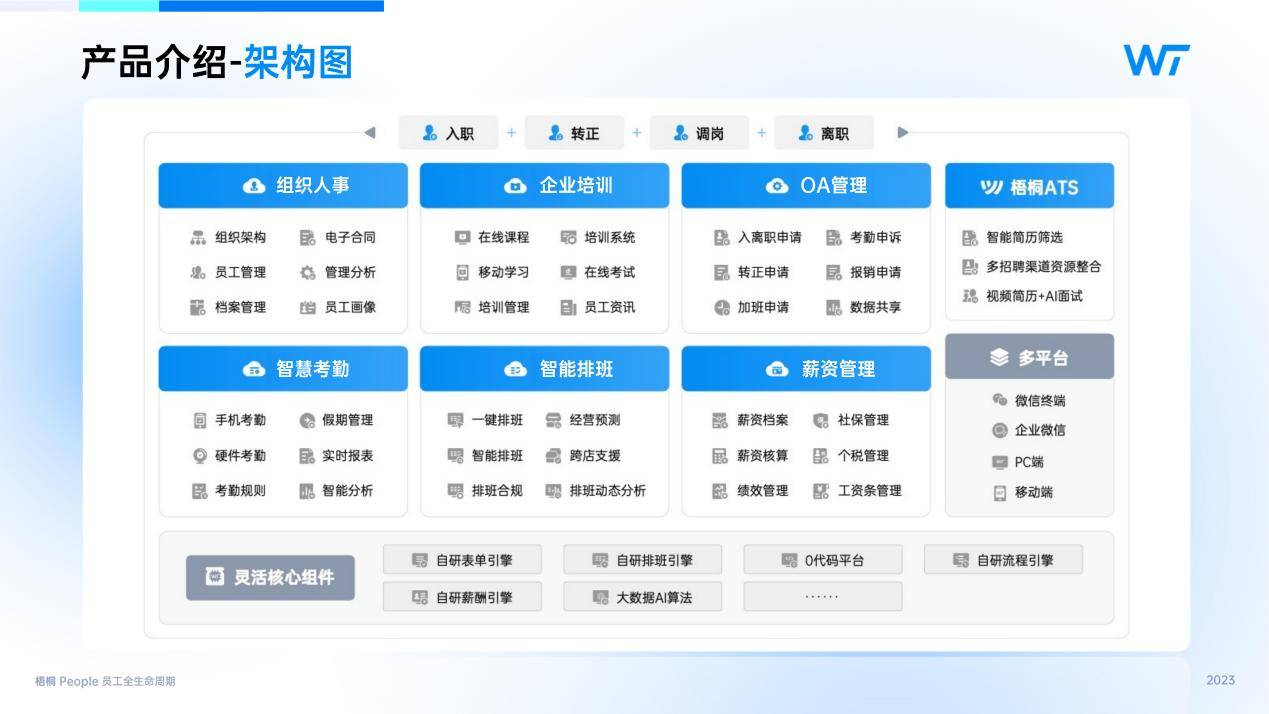Open the 智慧考勤 module header
Viewport: 1269px width, 714px height.
(x=283, y=369)
